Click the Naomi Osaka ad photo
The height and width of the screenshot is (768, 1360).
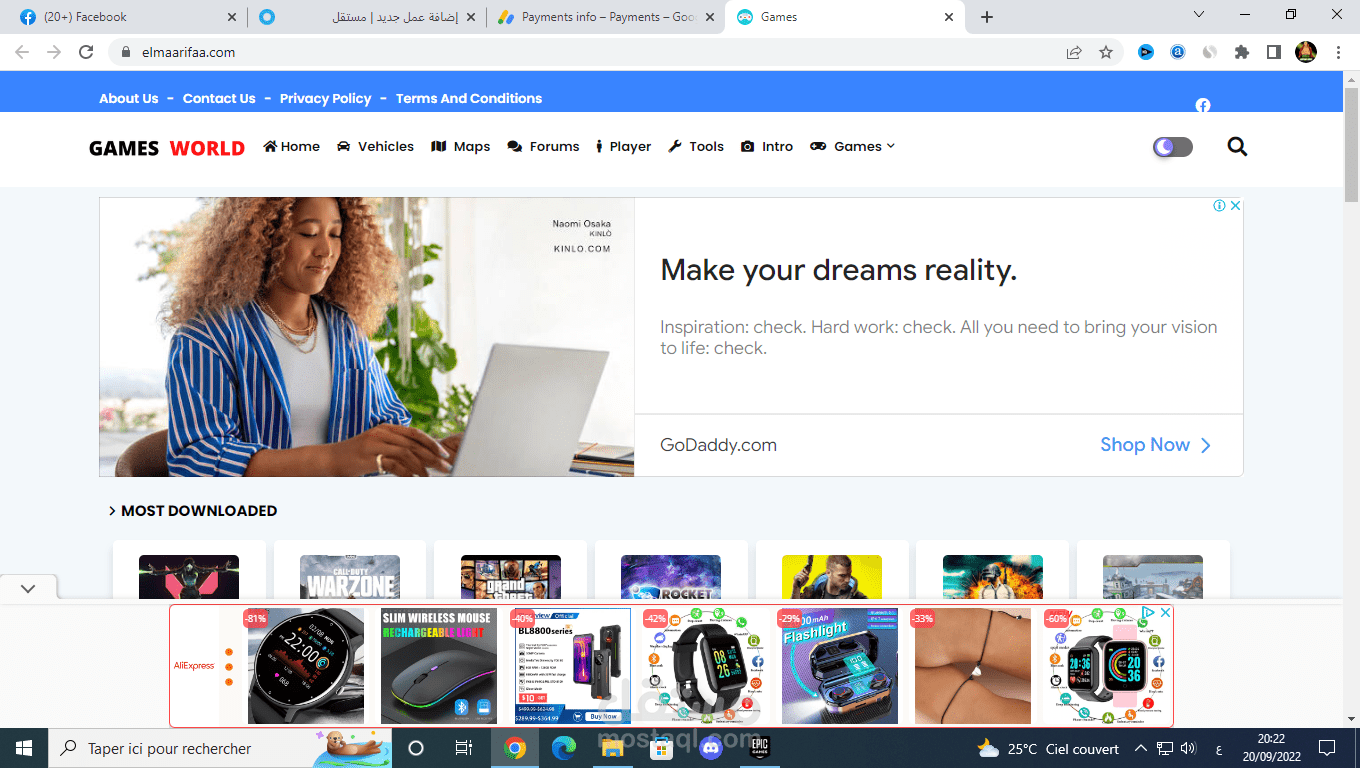point(367,337)
